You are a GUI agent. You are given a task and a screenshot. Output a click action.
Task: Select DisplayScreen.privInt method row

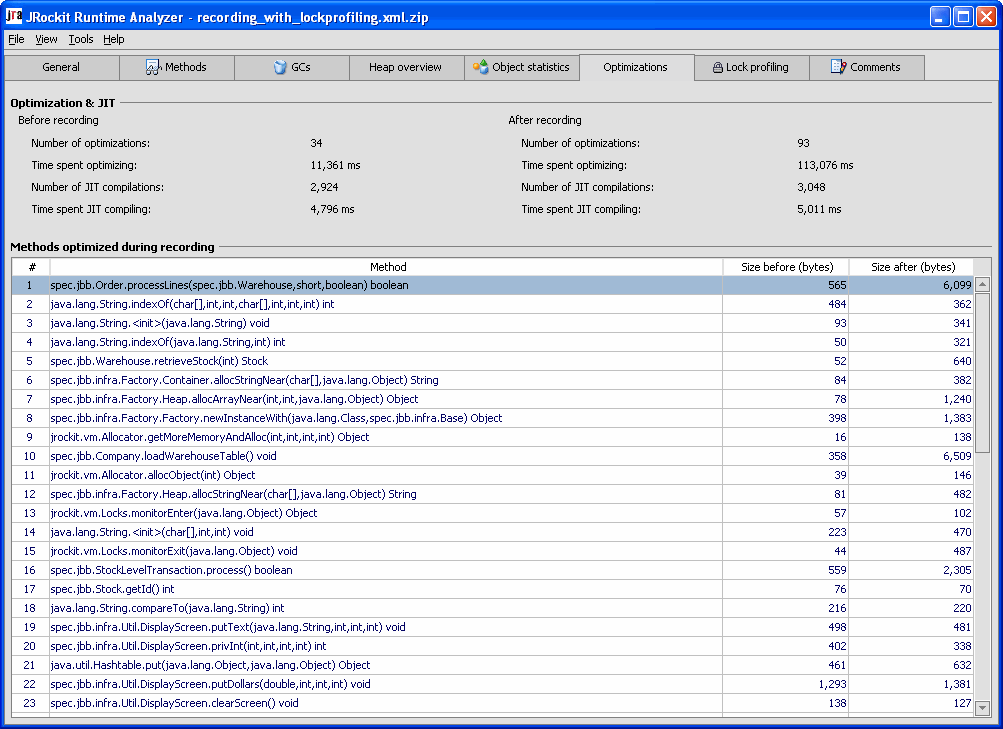pos(494,646)
